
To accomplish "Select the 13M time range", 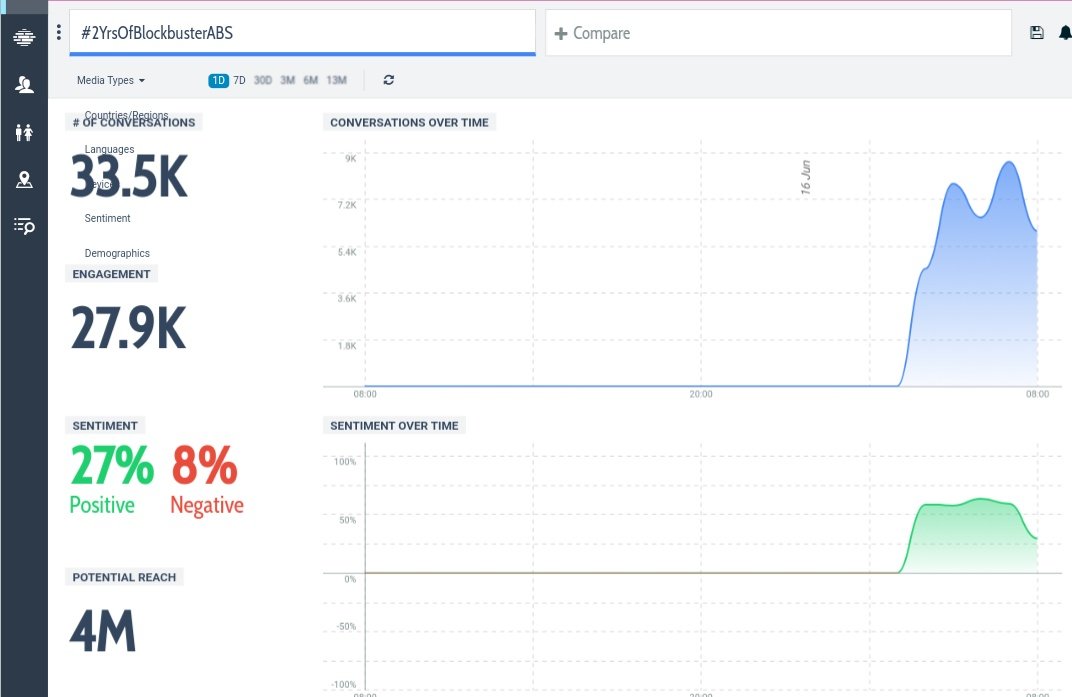I will pyautogui.click(x=336, y=80).
